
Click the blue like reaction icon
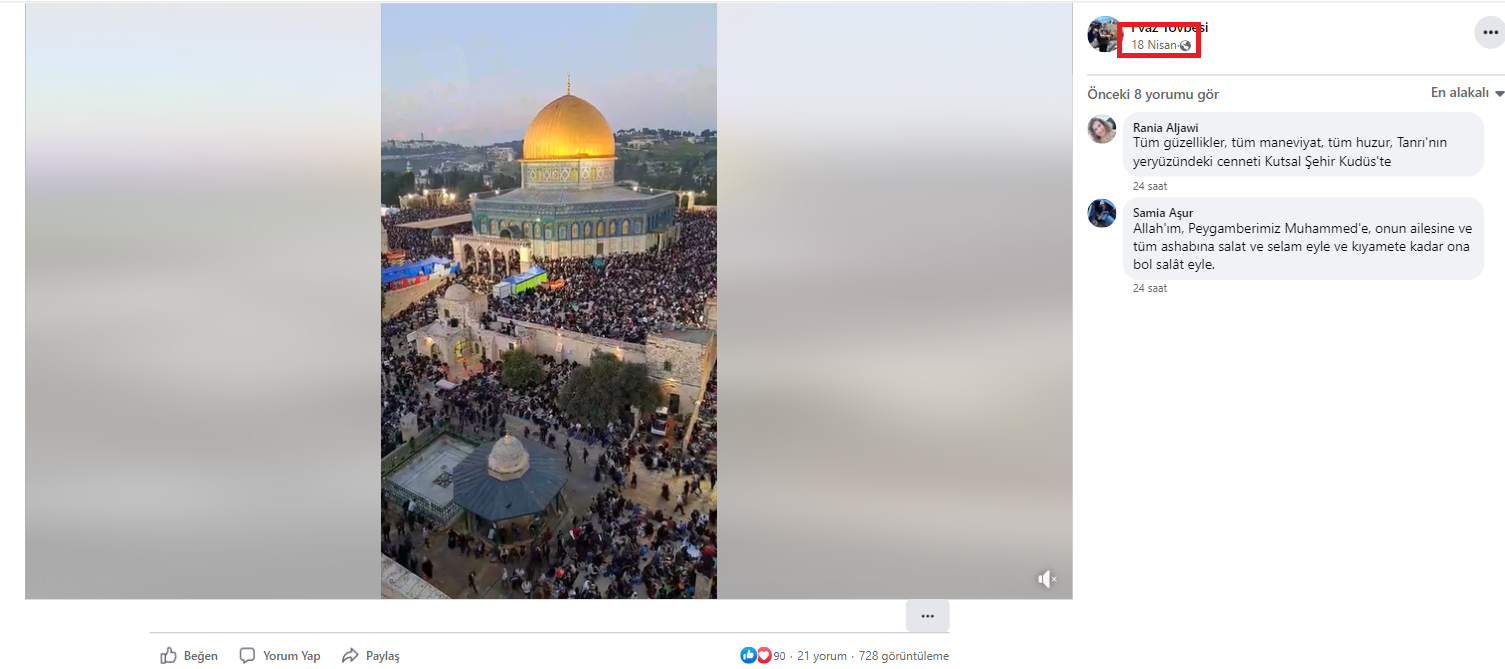[x=748, y=656]
